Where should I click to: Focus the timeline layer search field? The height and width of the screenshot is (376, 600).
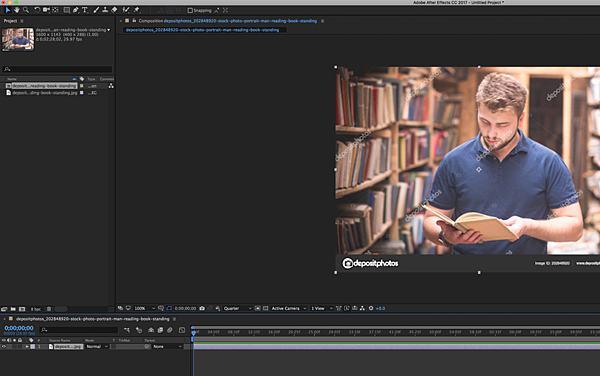[x=79, y=330]
